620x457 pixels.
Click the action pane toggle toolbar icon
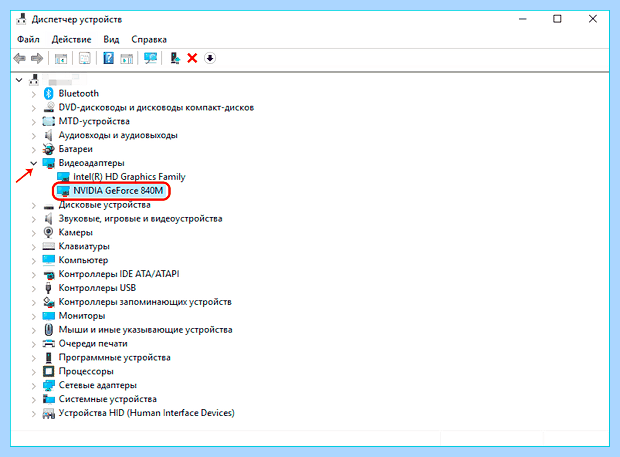pos(127,59)
